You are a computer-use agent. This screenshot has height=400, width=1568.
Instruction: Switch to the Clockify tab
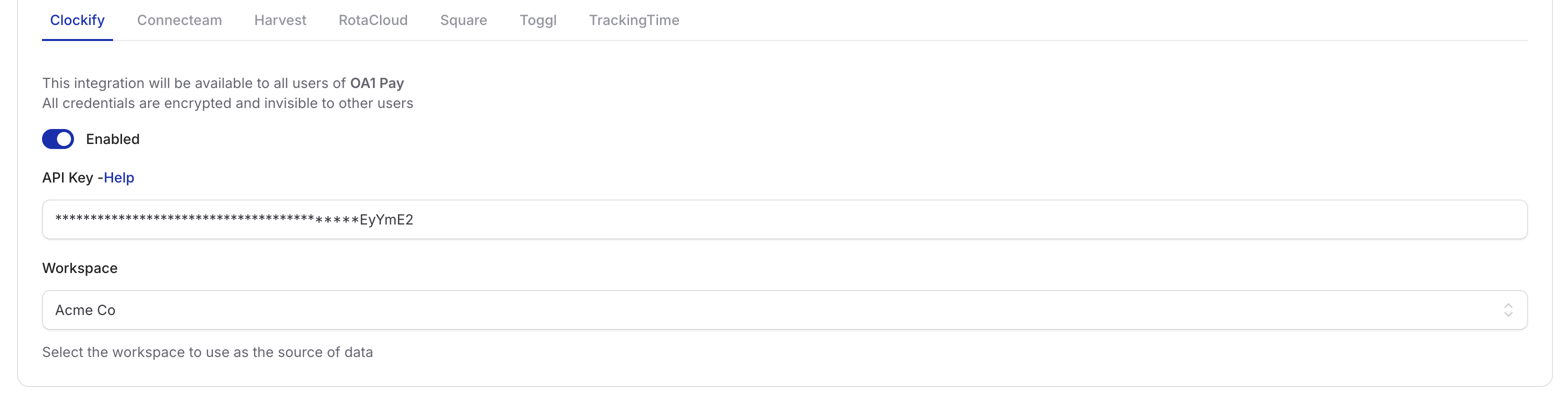click(x=77, y=20)
